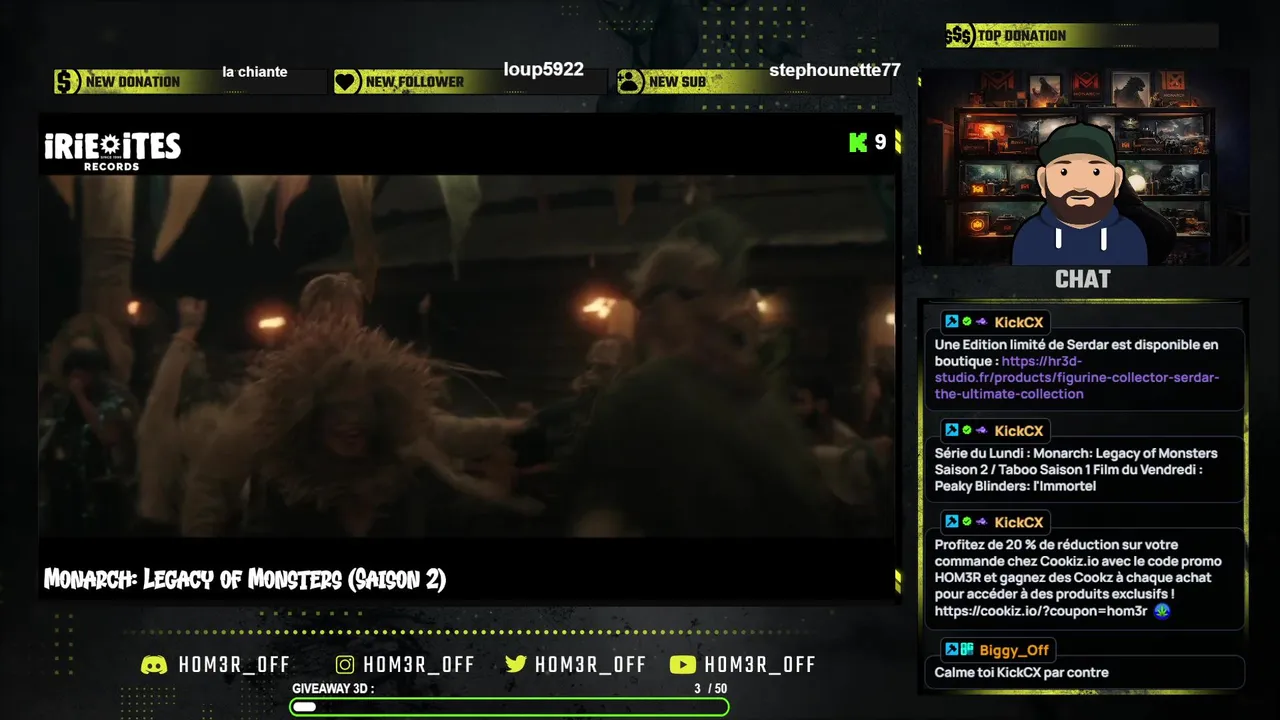Viewport: 1280px width, 720px height.
Task: Click the cannabis leaf emoji after the cookiz link
Action: pyautogui.click(x=1161, y=610)
